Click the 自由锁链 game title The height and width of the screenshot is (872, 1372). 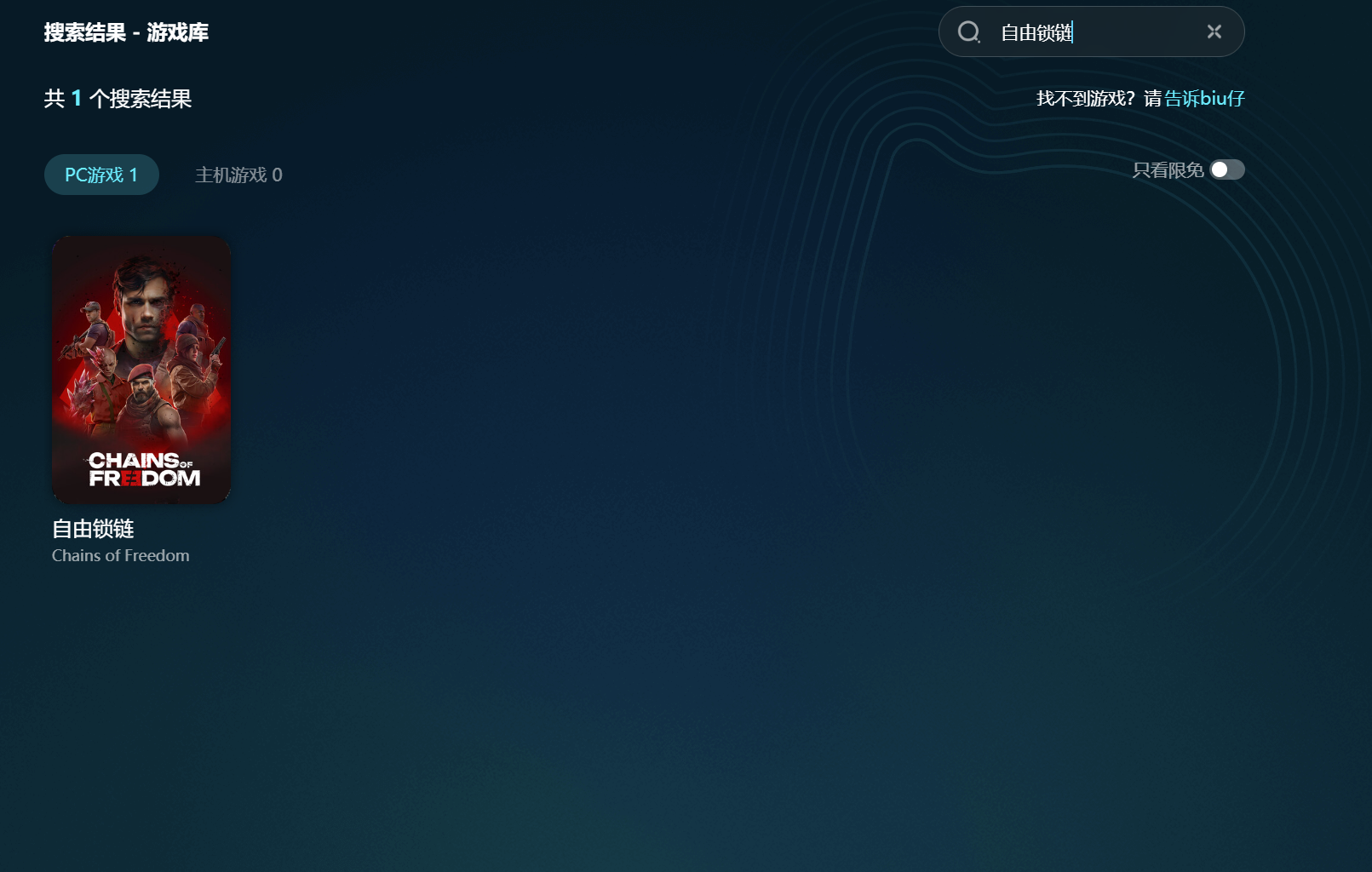tap(94, 529)
